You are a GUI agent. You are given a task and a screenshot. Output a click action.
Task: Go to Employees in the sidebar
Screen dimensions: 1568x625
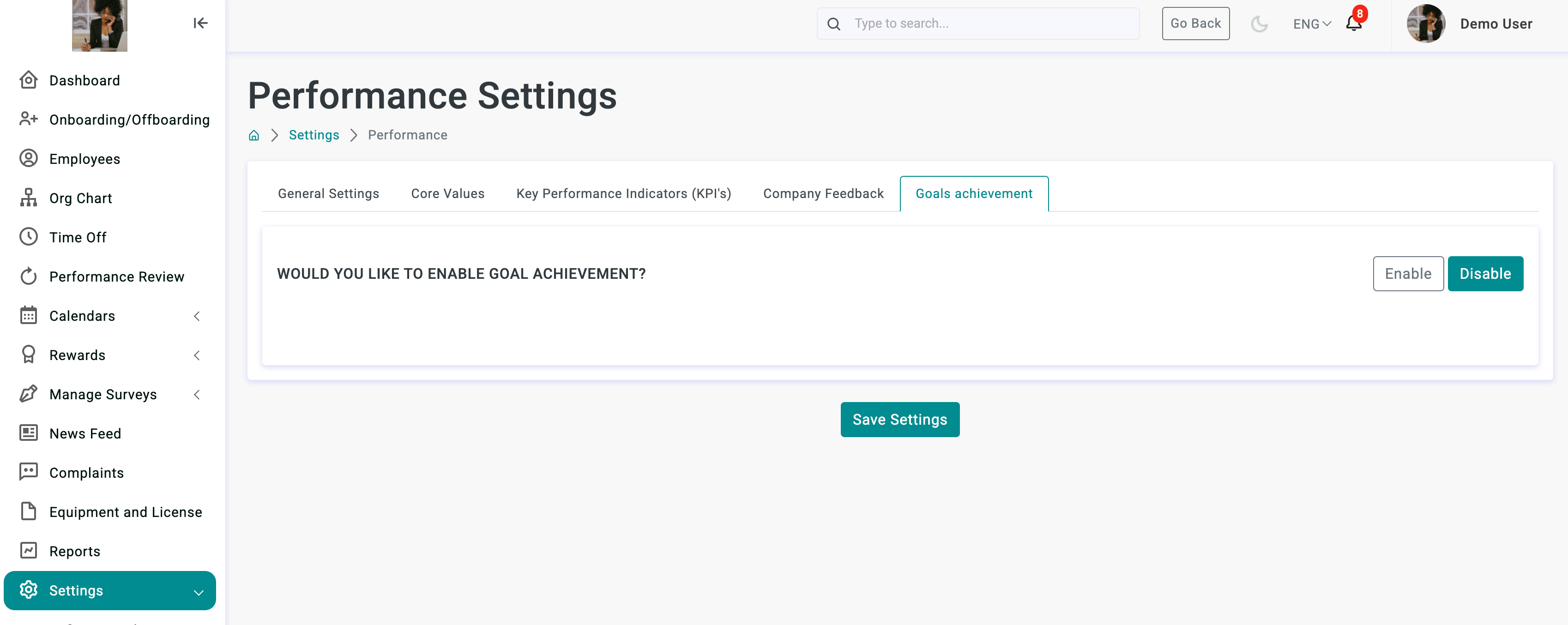coord(109,158)
